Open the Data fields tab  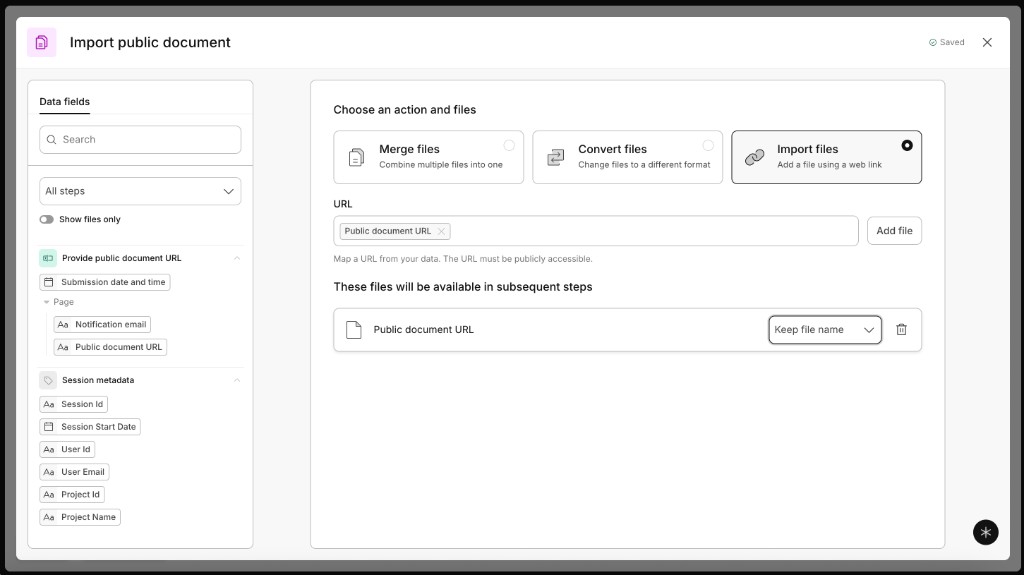pyautogui.click(x=65, y=101)
